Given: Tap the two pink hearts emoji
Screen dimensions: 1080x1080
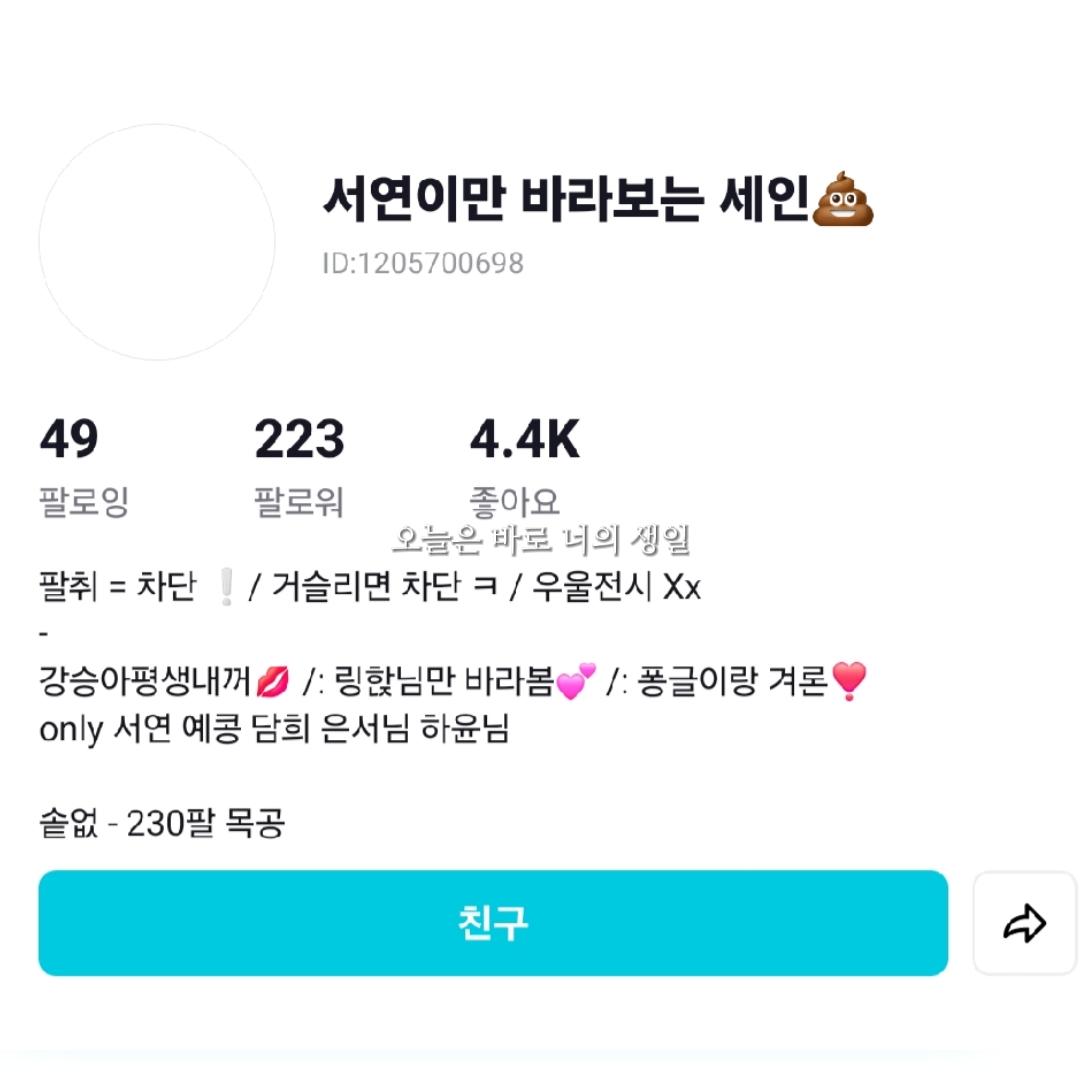Looking at the screenshot, I should click(575, 683).
